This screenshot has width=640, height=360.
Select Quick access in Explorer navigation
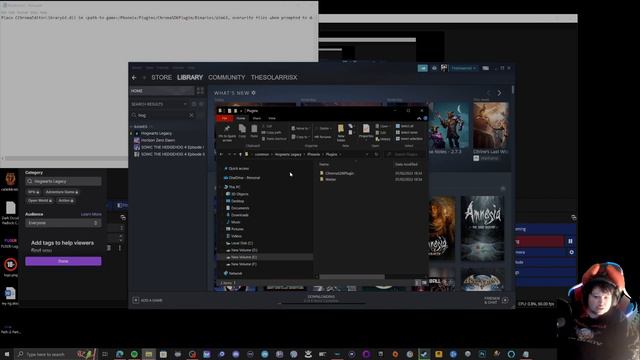click(238, 169)
